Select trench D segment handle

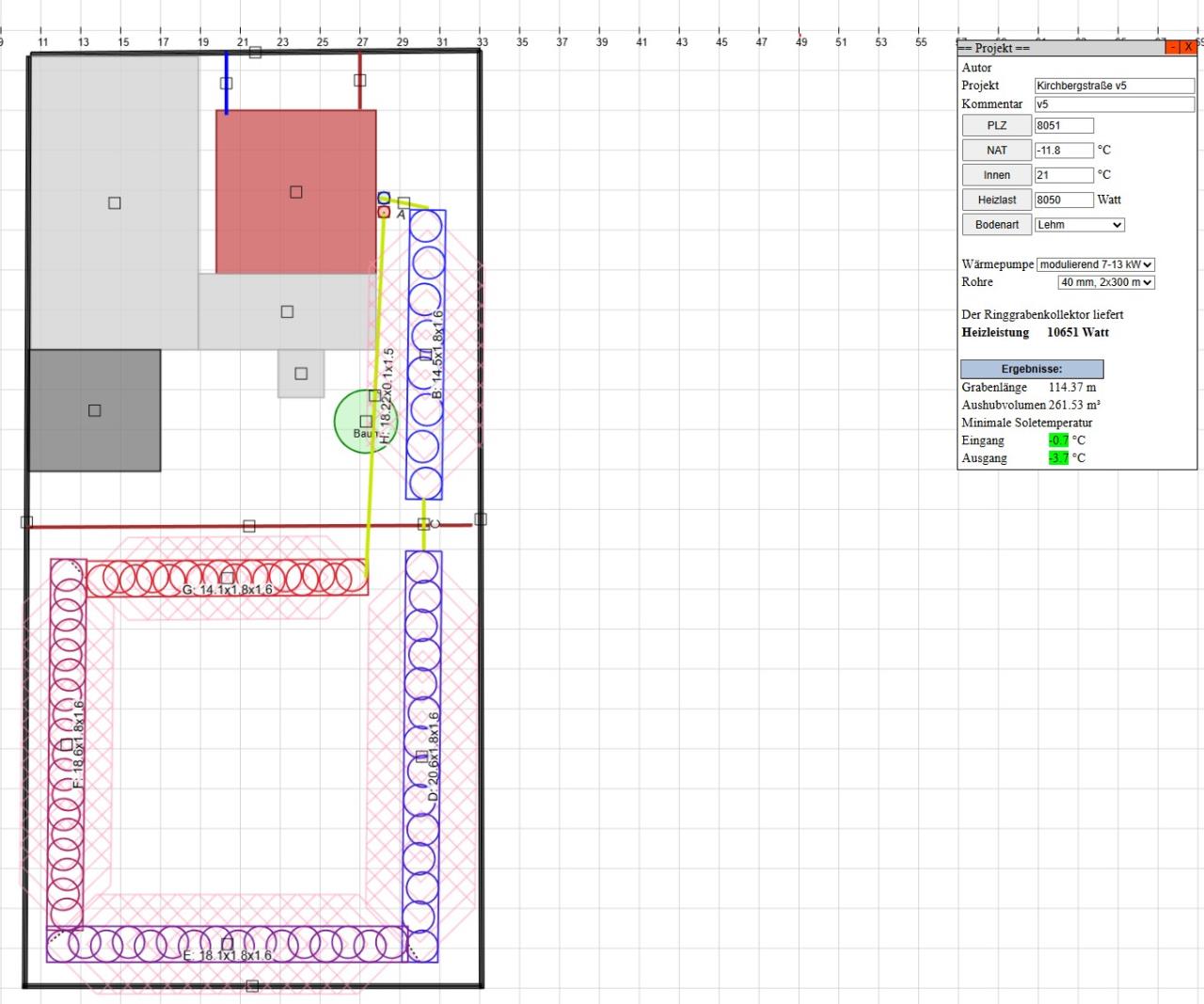[x=422, y=756]
